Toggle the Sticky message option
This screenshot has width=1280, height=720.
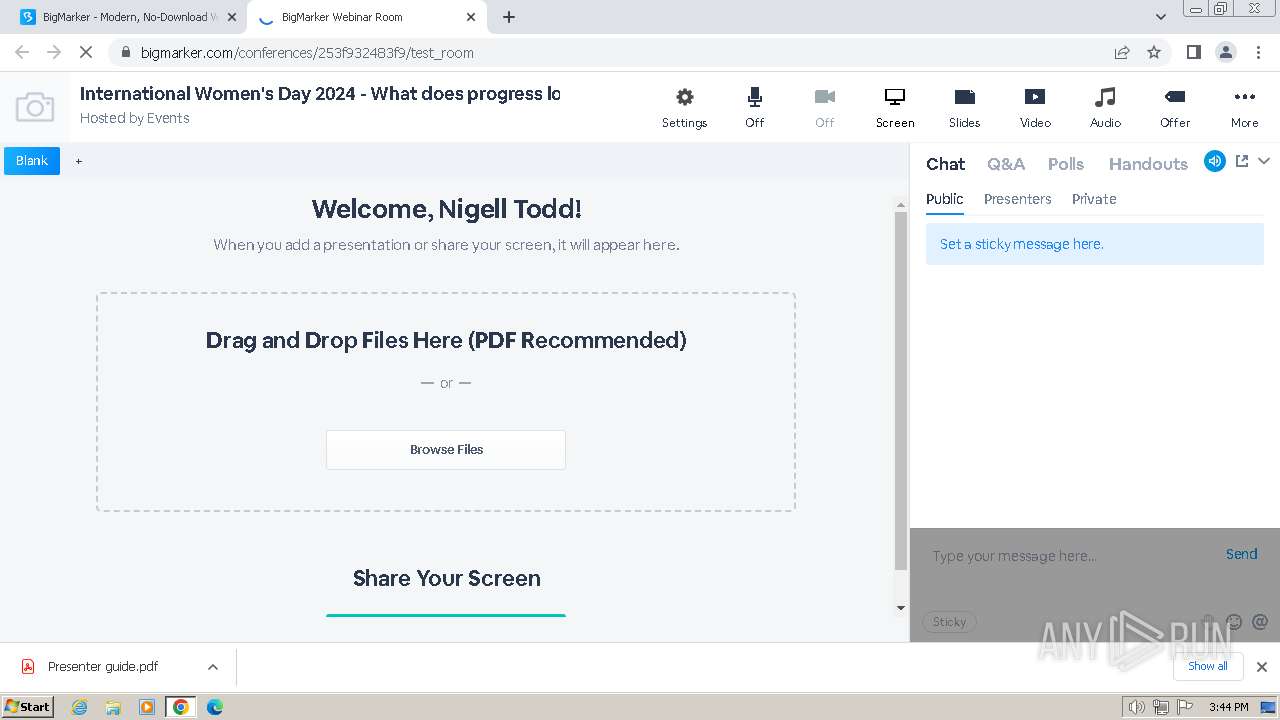click(x=949, y=622)
